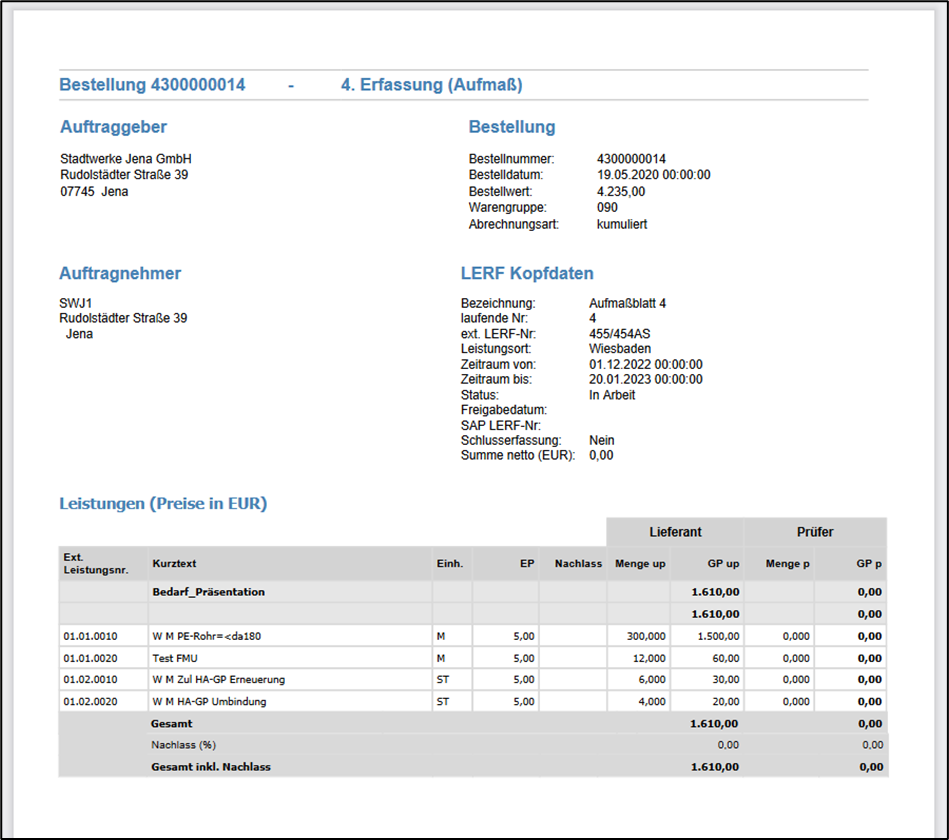The width and height of the screenshot is (949, 840).
Task: Click the 'Prüfer' column group header
Action: [815, 532]
